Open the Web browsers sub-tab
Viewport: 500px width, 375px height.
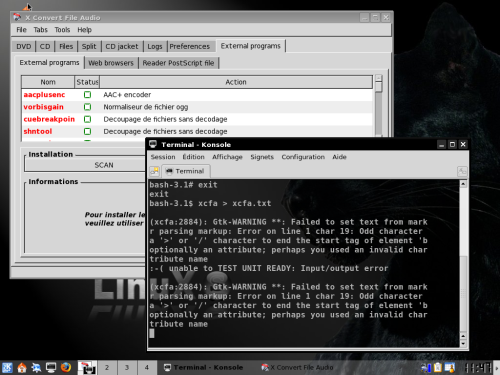point(111,63)
